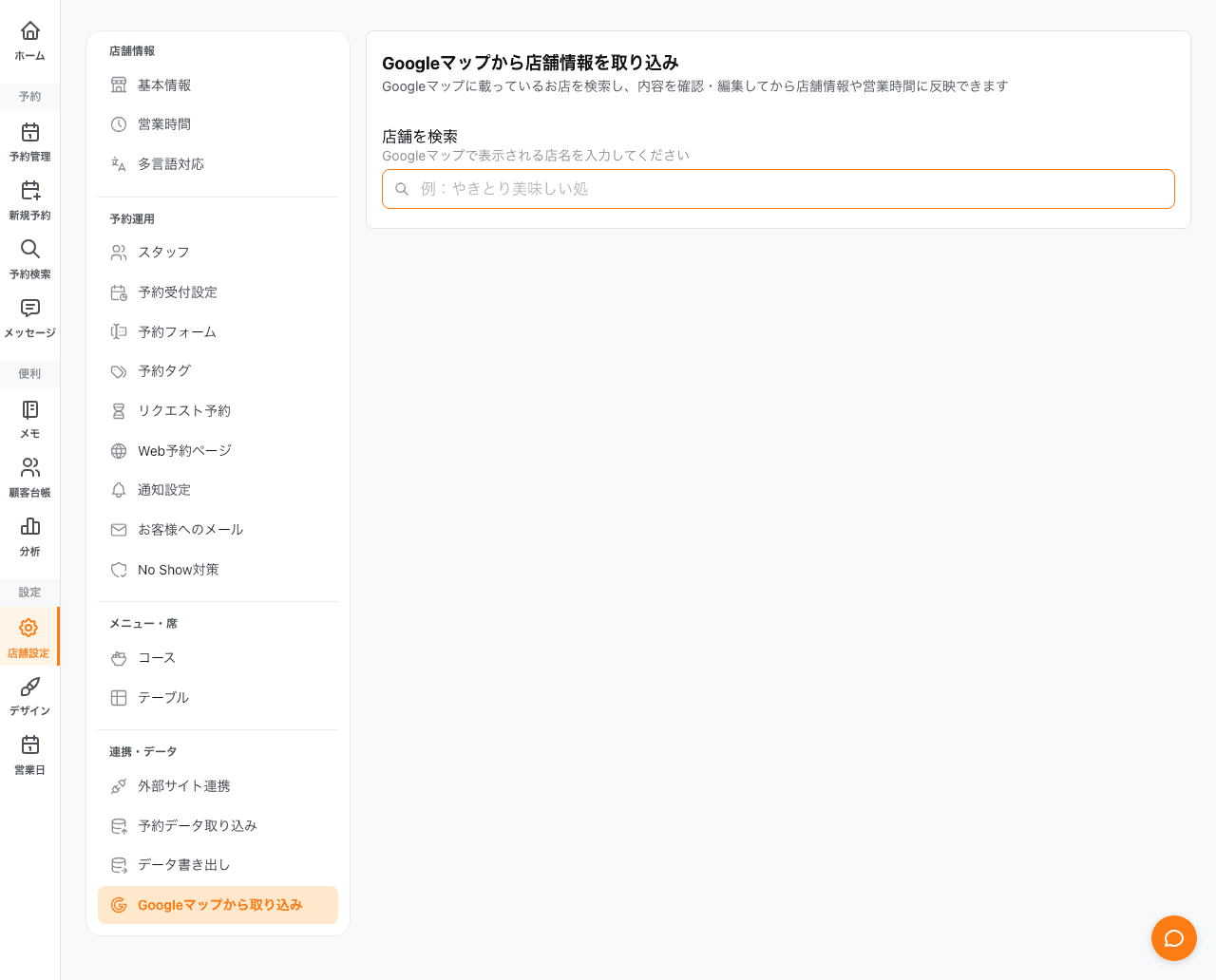Click the translate icon beside 多言語対応
The height and width of the screenshot is (980, 1216).
click(x=119, y=164)
